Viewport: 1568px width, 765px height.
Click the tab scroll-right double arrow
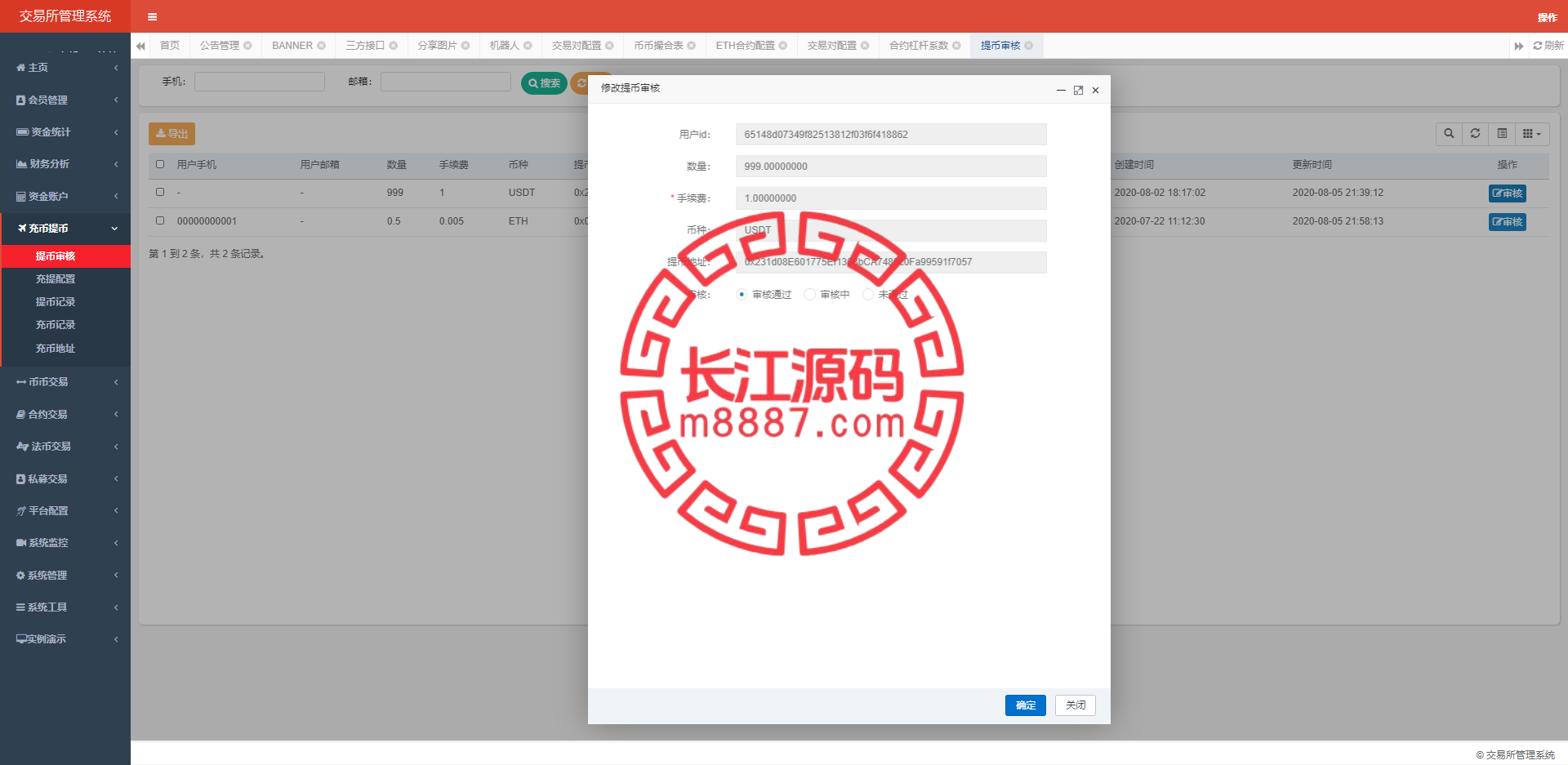click(1518, 46)
